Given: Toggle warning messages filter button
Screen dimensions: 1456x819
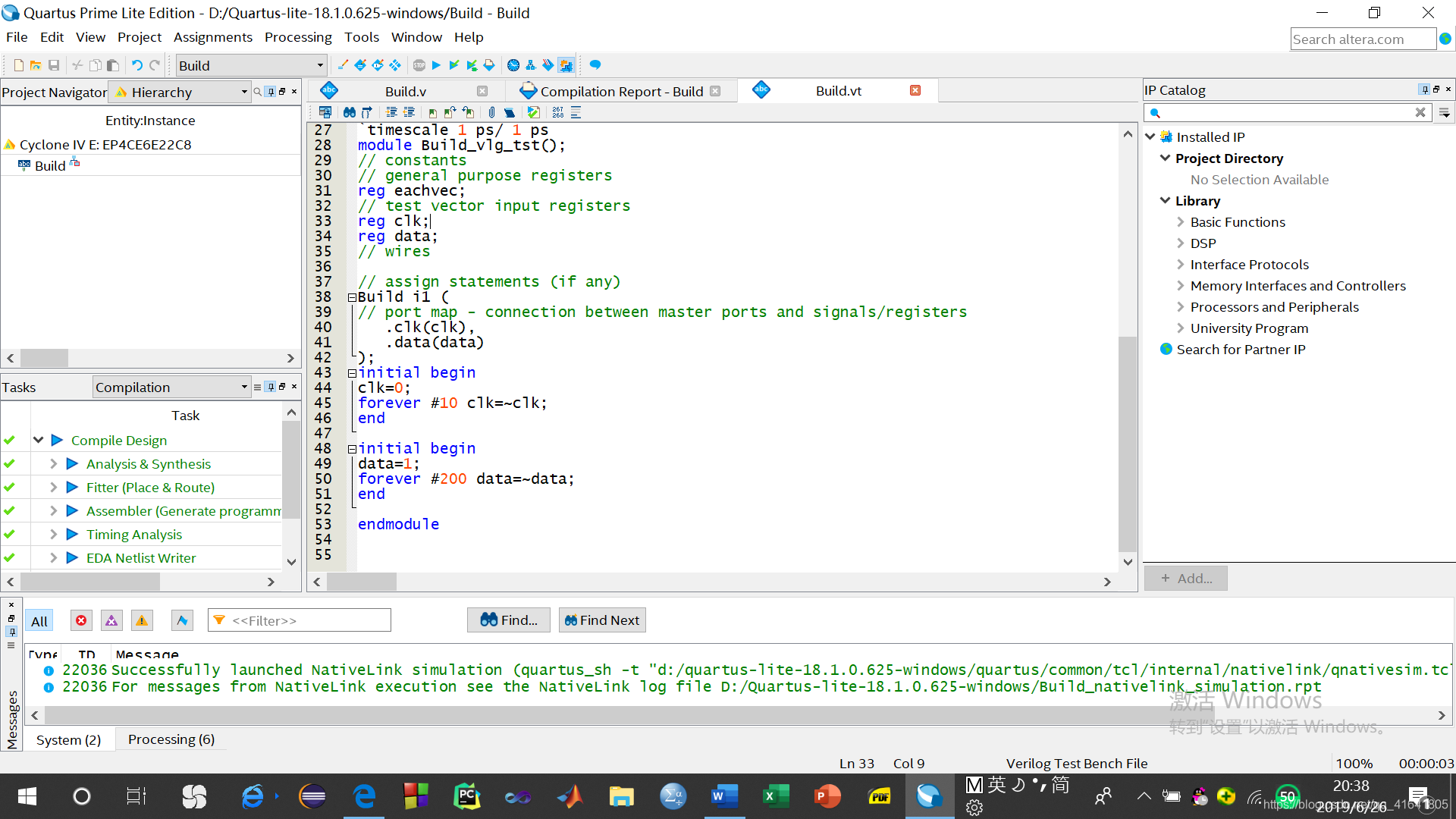Looking at the screenshot, I should click(x=142, y=621).
